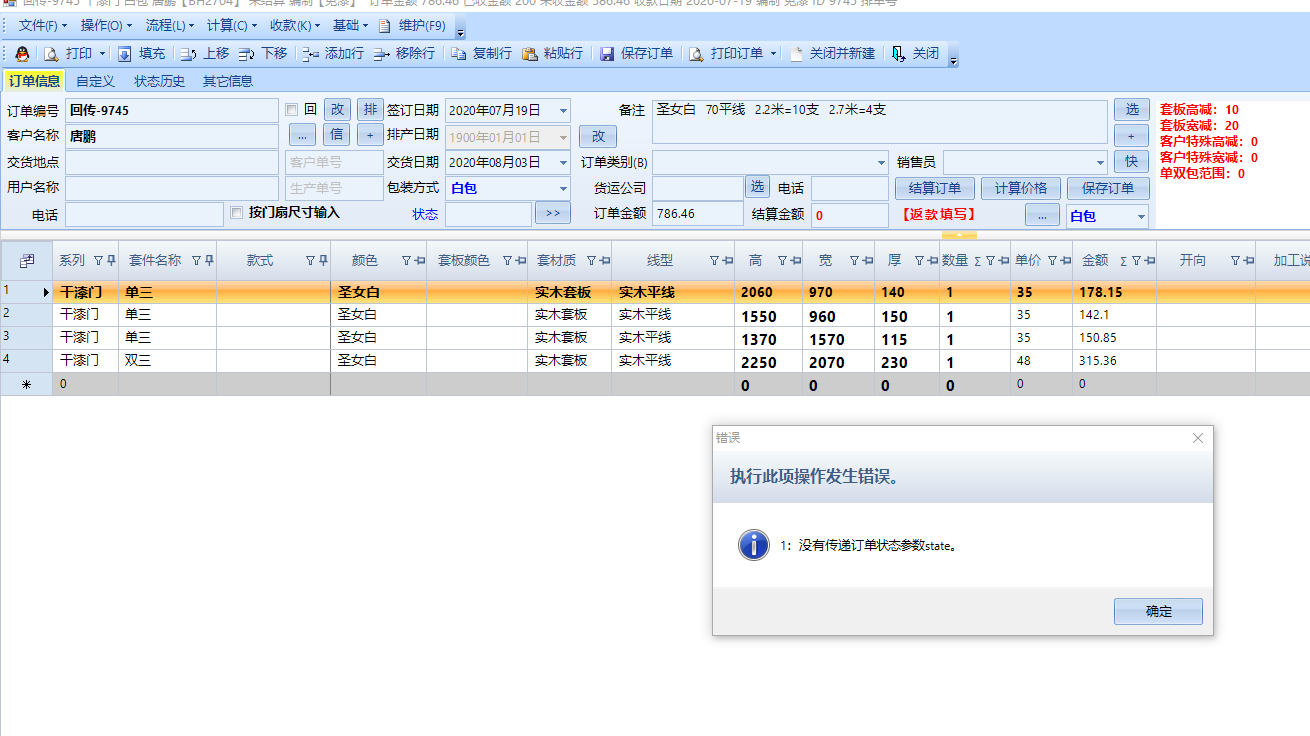The height and width of the screenshot is (736, 1310).
Task: Click the 计算价格 button
Action: (x=1021, y=188)
